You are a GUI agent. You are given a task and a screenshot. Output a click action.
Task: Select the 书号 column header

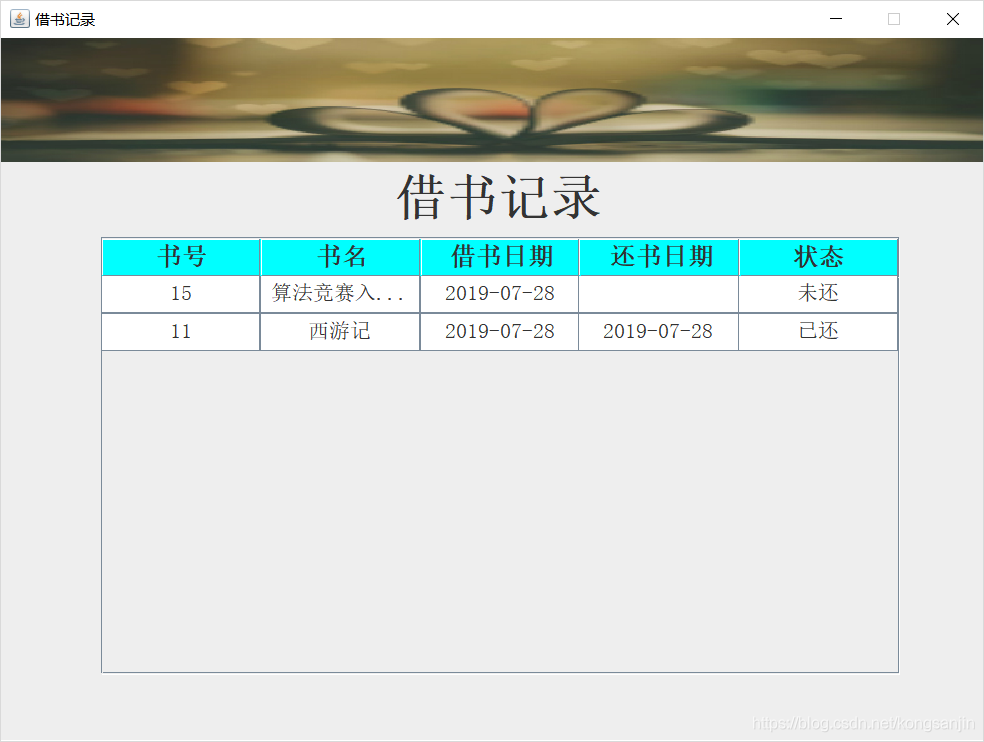(x=181, y=257)
